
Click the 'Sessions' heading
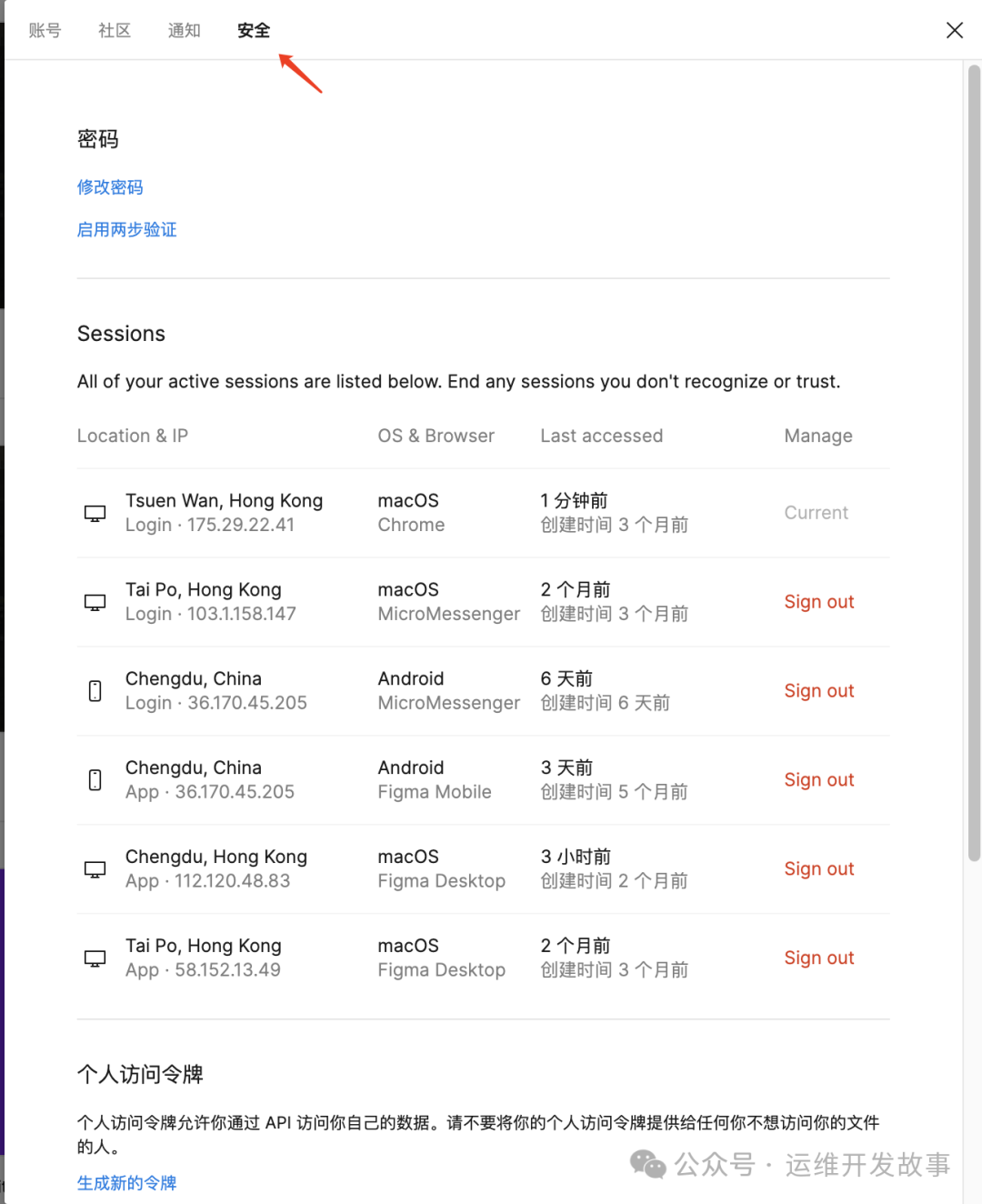tap(121, 334)
